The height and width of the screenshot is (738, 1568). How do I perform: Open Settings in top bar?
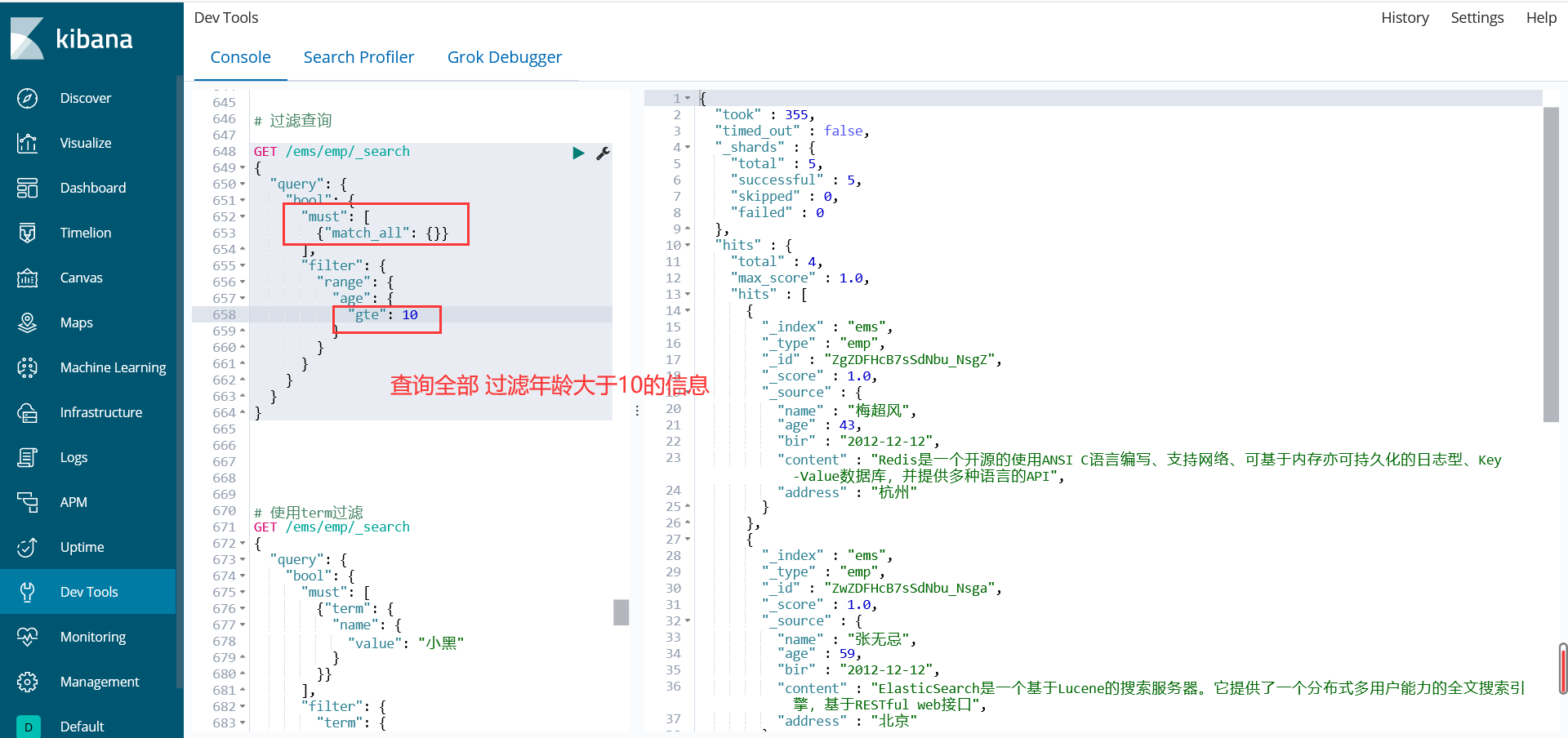pyautogui.click(x=1477, y=18)
